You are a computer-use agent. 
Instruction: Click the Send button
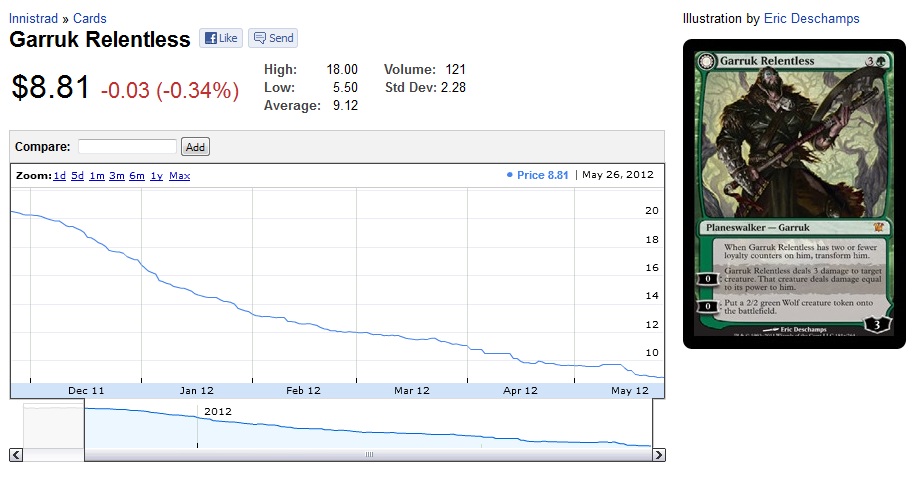coord(273,38)
